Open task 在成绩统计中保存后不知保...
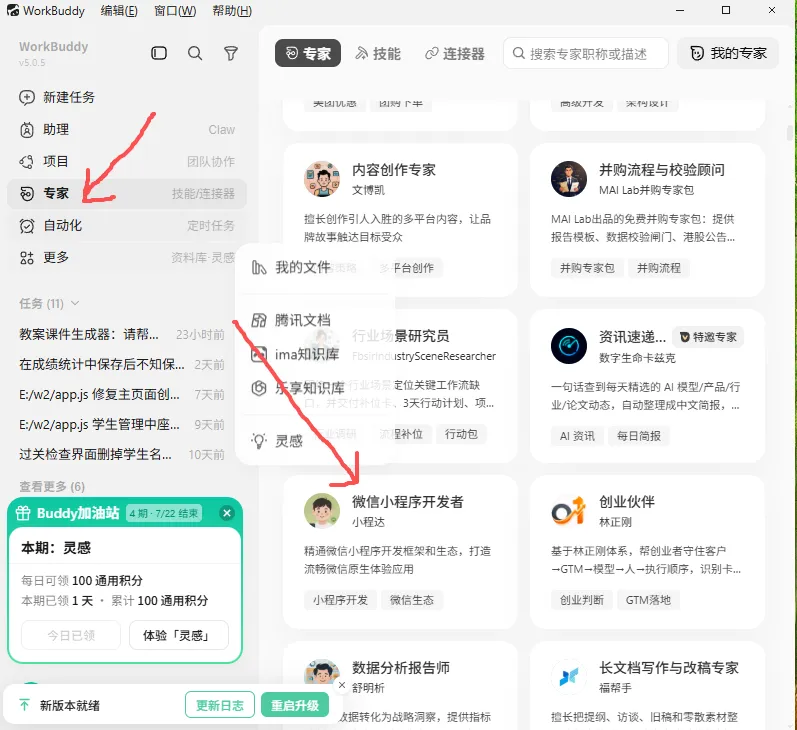Image resolution: width=797 pixels, height=730 pixels. coord(122,364)
